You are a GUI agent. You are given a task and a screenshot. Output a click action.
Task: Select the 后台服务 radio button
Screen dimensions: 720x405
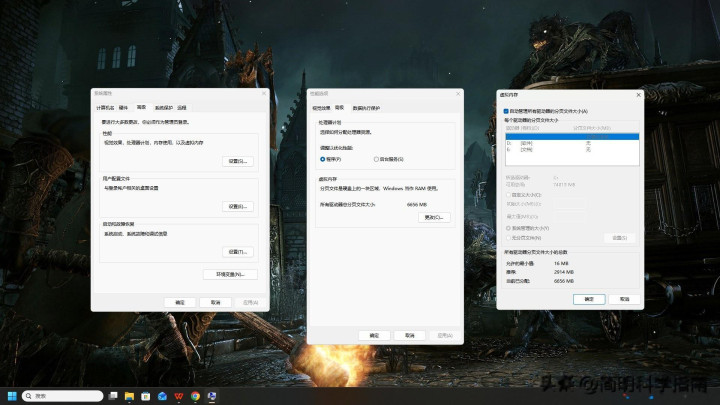pyautogui.click(x=376, y=158)
